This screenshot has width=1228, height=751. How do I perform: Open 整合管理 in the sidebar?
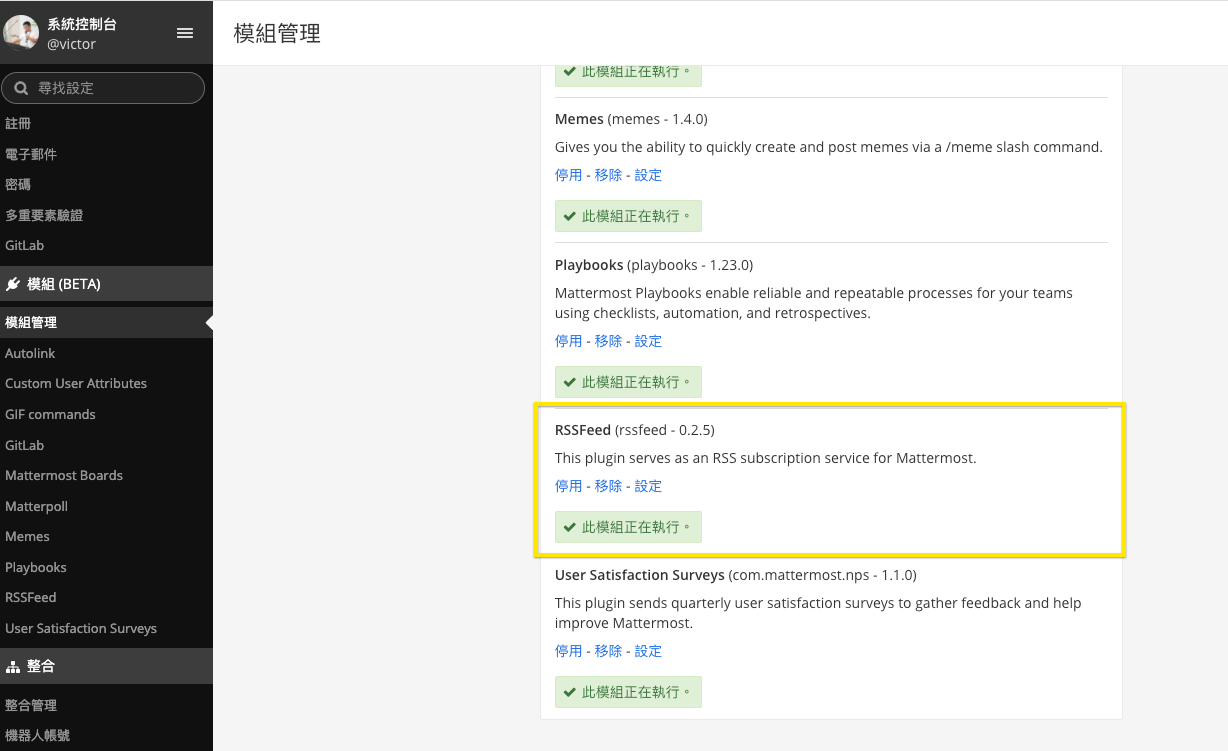(x=31, y=705)
